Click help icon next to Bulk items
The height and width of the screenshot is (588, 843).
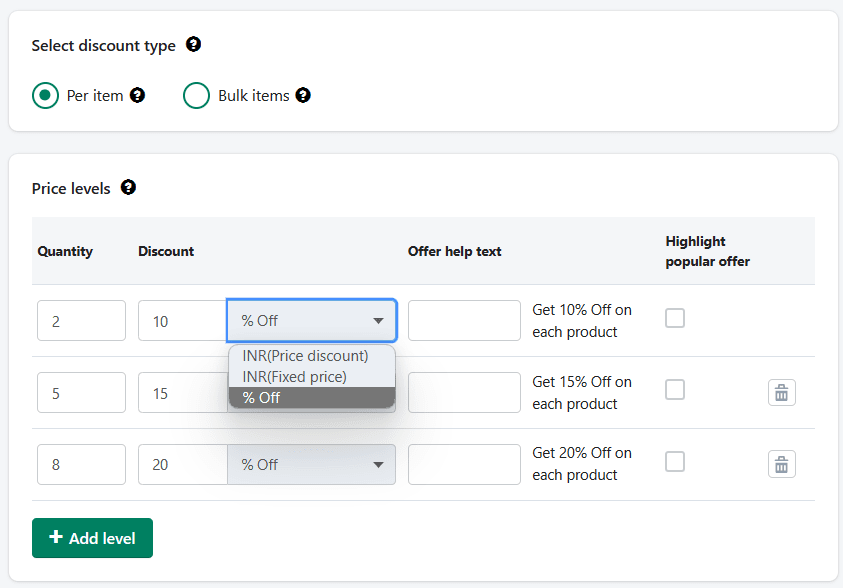pos(303,96)
